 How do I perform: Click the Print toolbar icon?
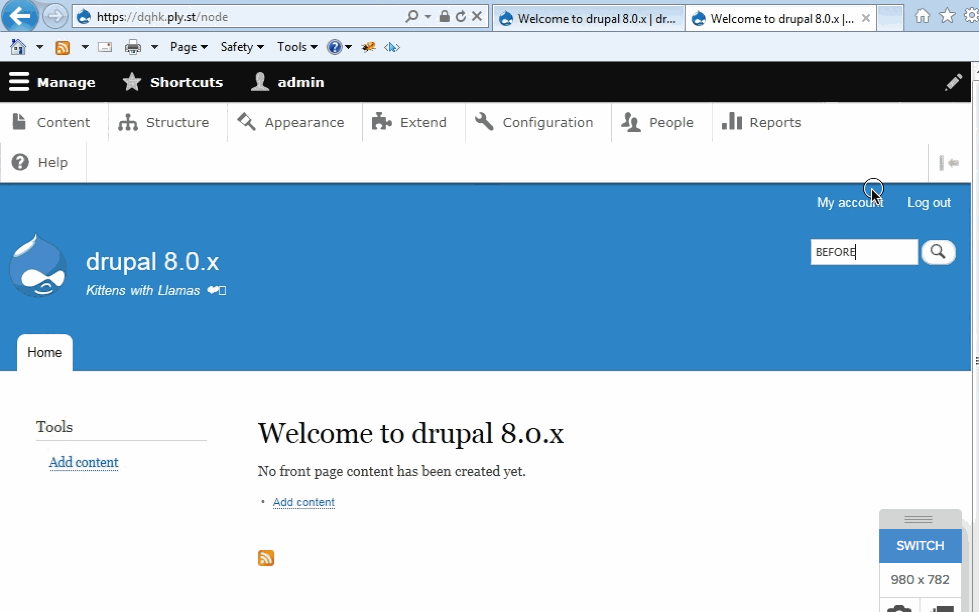click(x=132, y=47)
